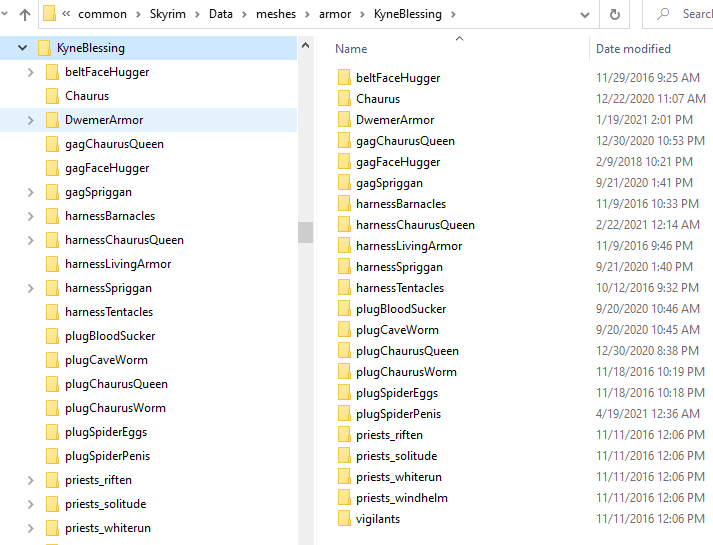Expand harnessBarnacles in the tree
The height and width of the screenshot is (545, 713).
point(30,216)
